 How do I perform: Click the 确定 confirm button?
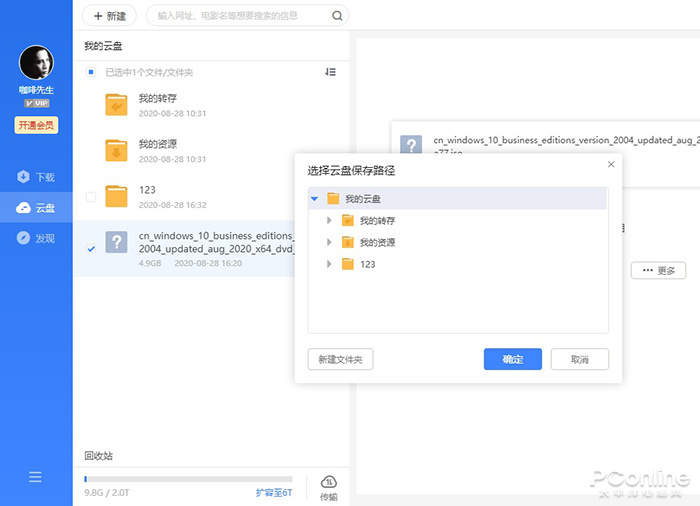512,359
